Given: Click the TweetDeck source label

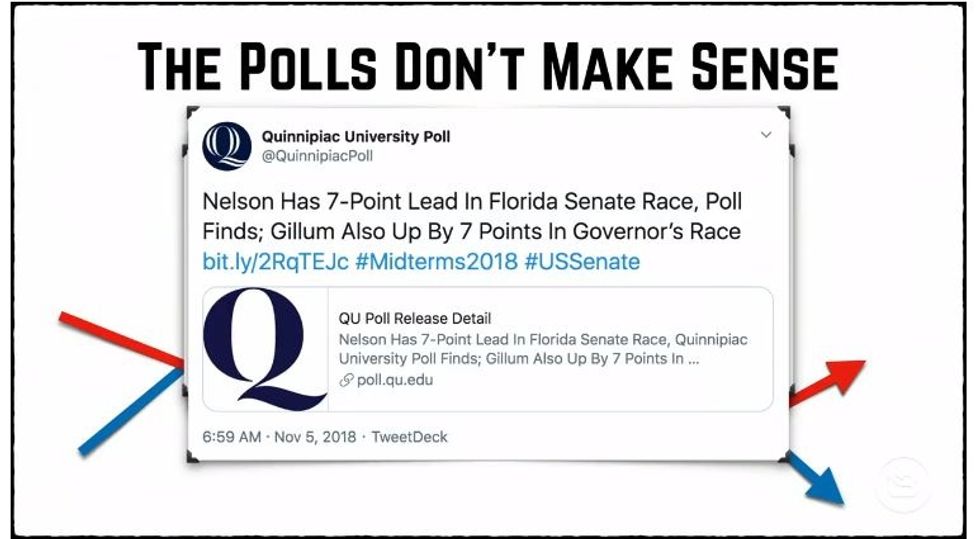Looking at the screenshot, I should point(410,437).
